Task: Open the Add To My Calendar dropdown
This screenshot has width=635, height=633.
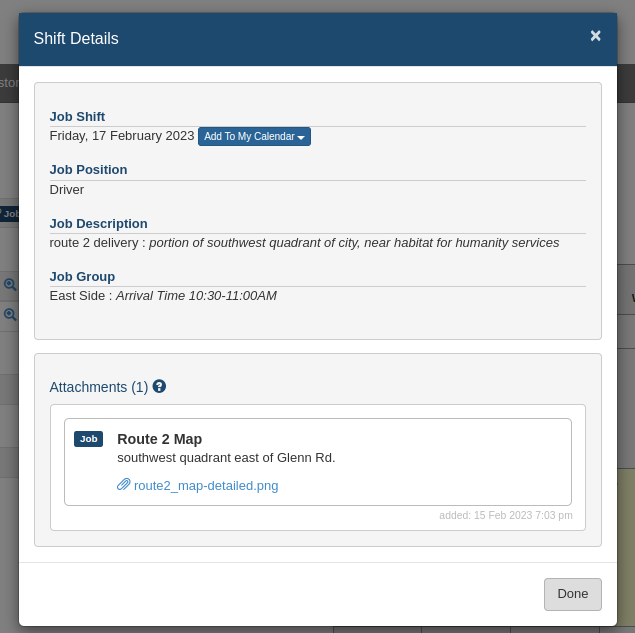Action: (254, 136)
